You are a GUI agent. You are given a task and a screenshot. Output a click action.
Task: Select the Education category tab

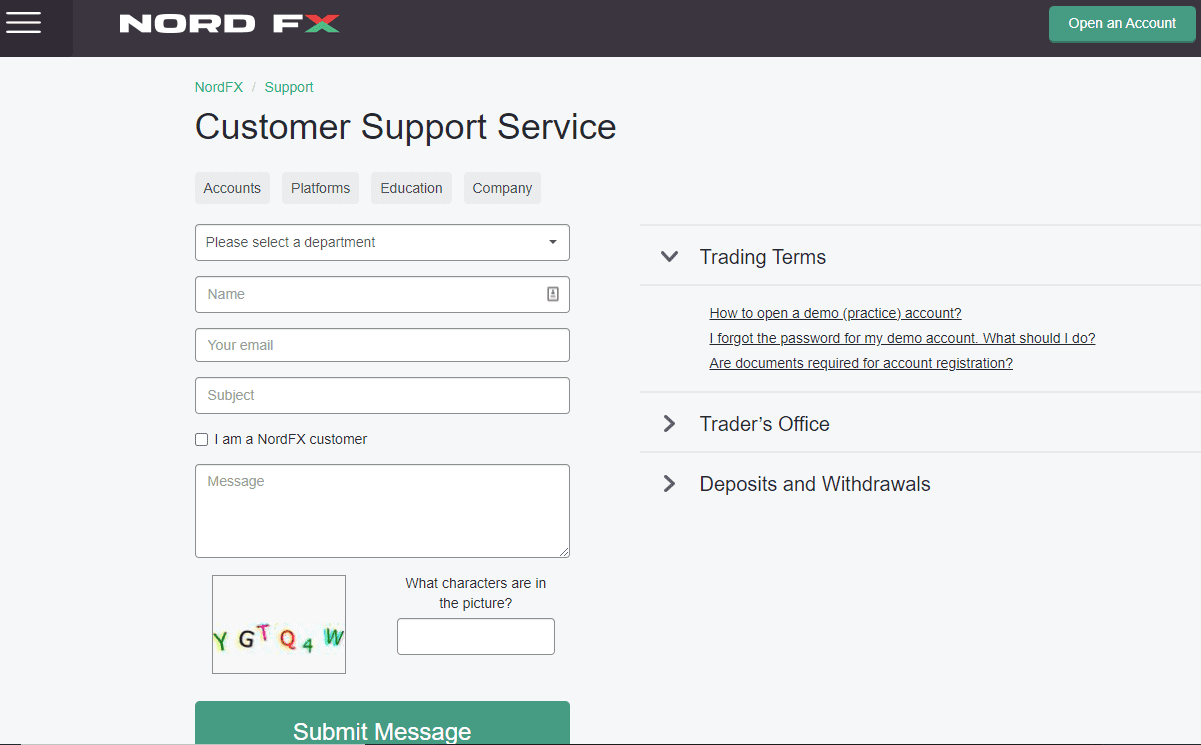click(411, 188)
